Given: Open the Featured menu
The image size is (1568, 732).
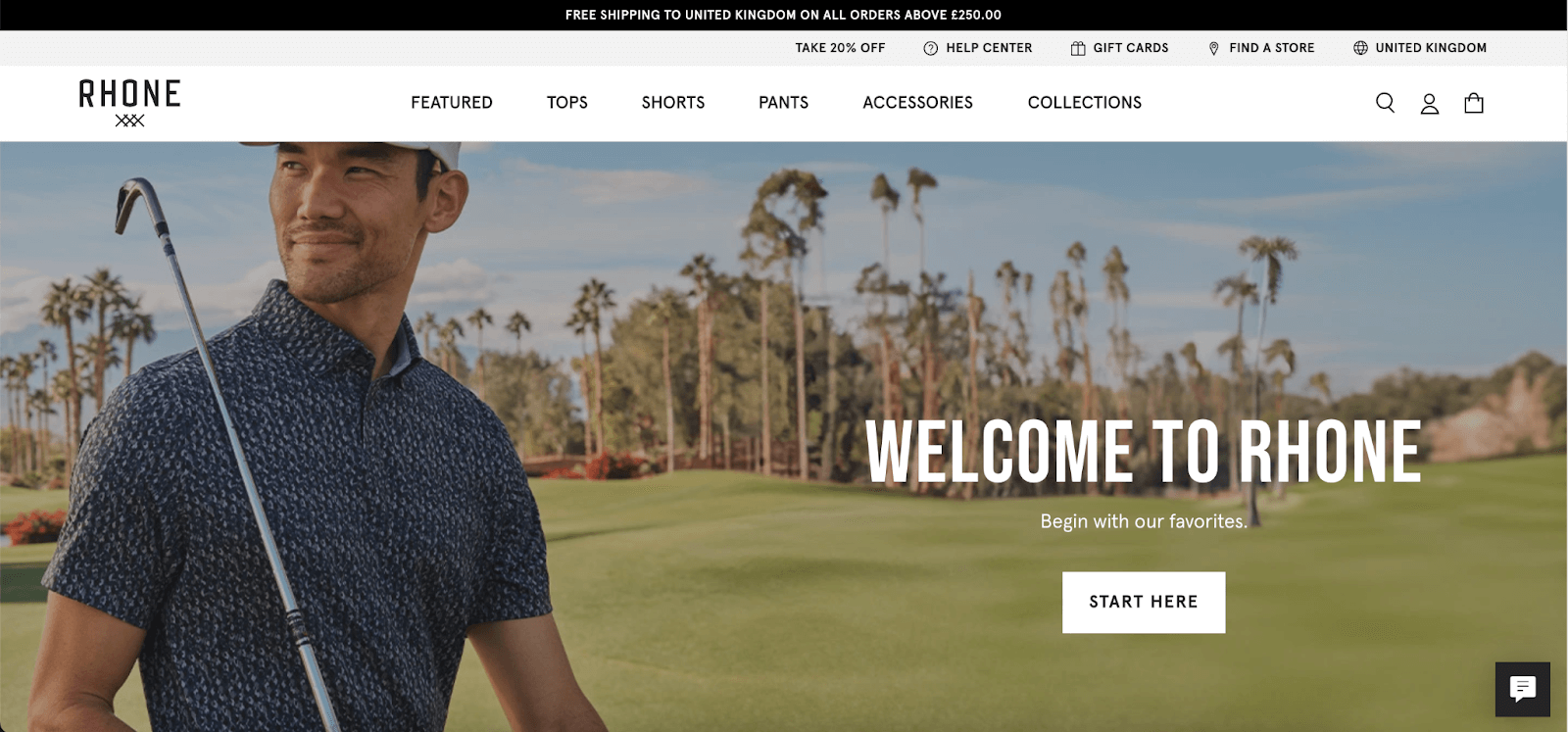Looking at the screenshot, I should point(452,103).
